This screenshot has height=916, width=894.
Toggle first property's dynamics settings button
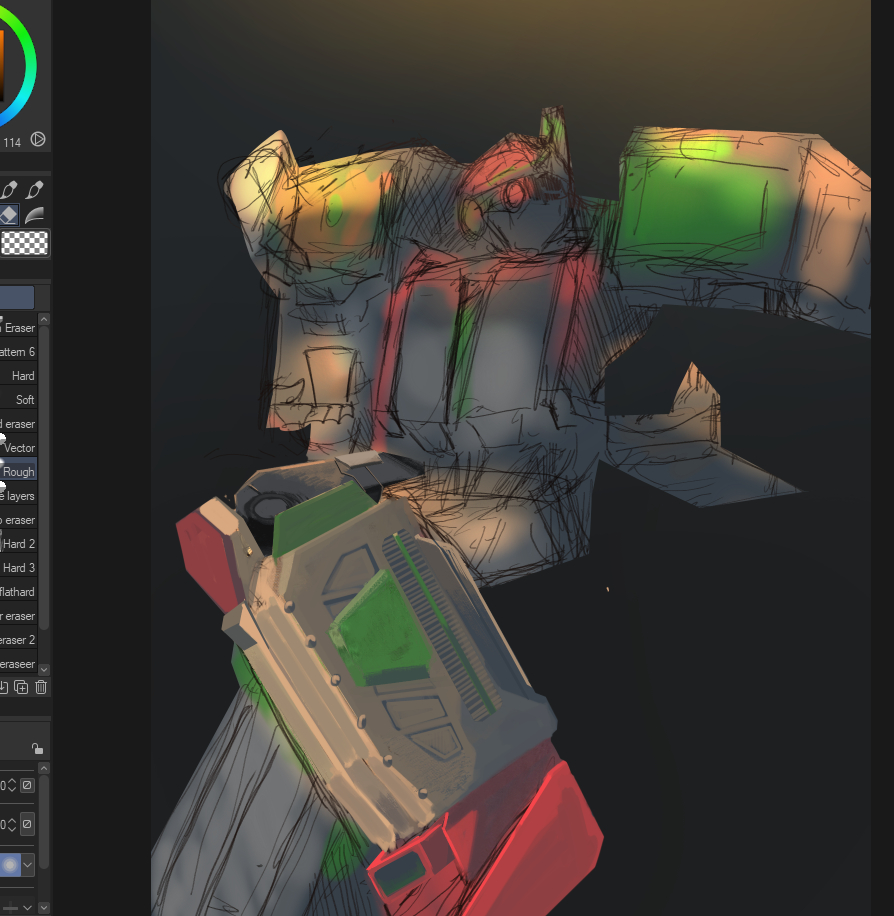point(27,786)
